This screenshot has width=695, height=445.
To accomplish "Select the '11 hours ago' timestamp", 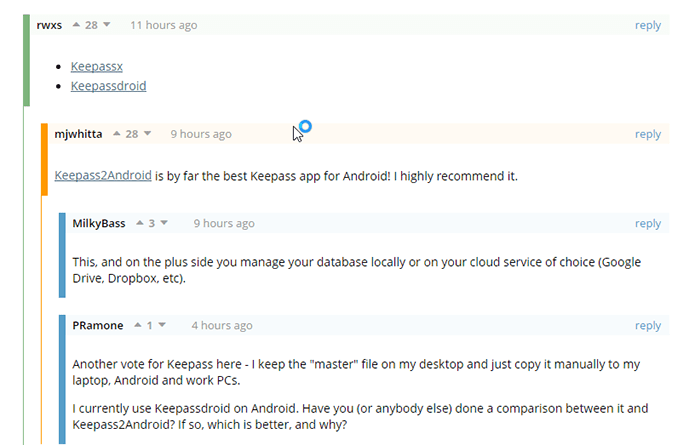I will coord(164,25).
